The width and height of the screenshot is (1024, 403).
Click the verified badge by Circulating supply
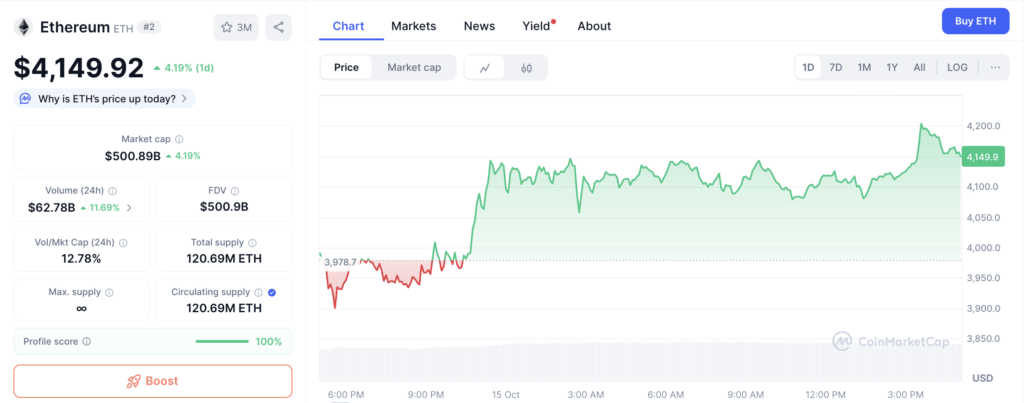click(x=273, y=293)
